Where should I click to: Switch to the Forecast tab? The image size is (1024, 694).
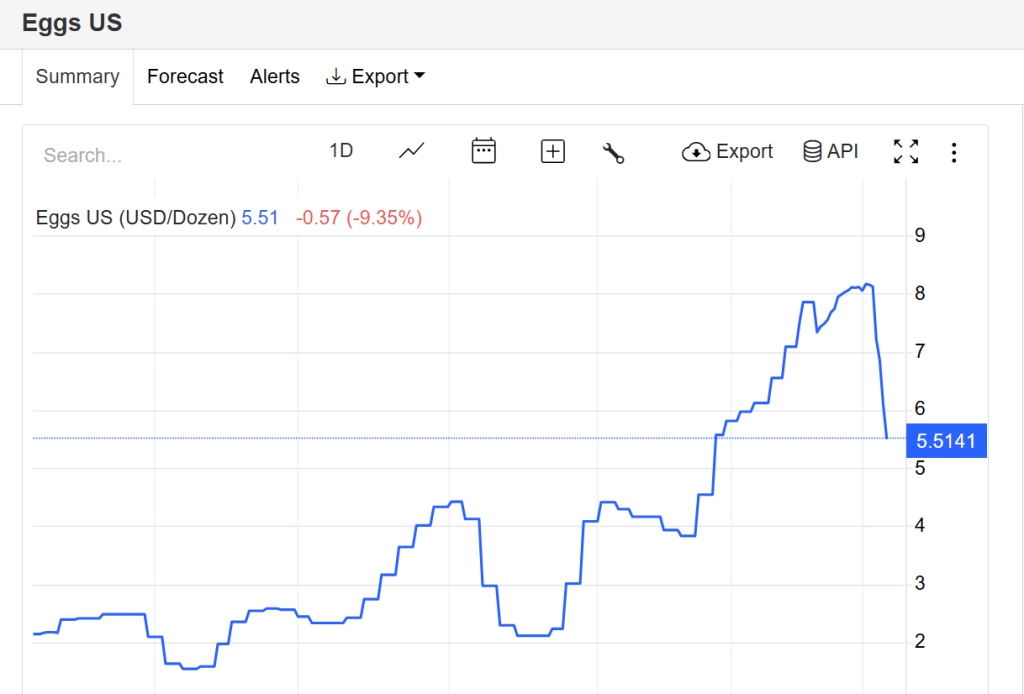point(185,76)
